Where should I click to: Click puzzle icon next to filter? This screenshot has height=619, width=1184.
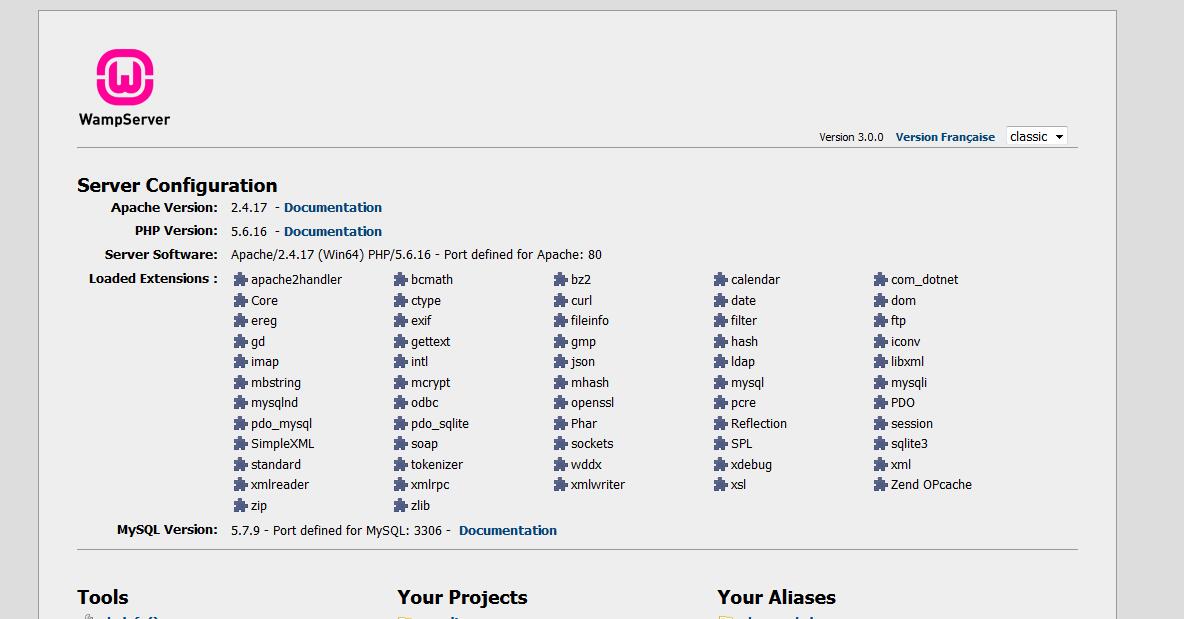point(721,321)
